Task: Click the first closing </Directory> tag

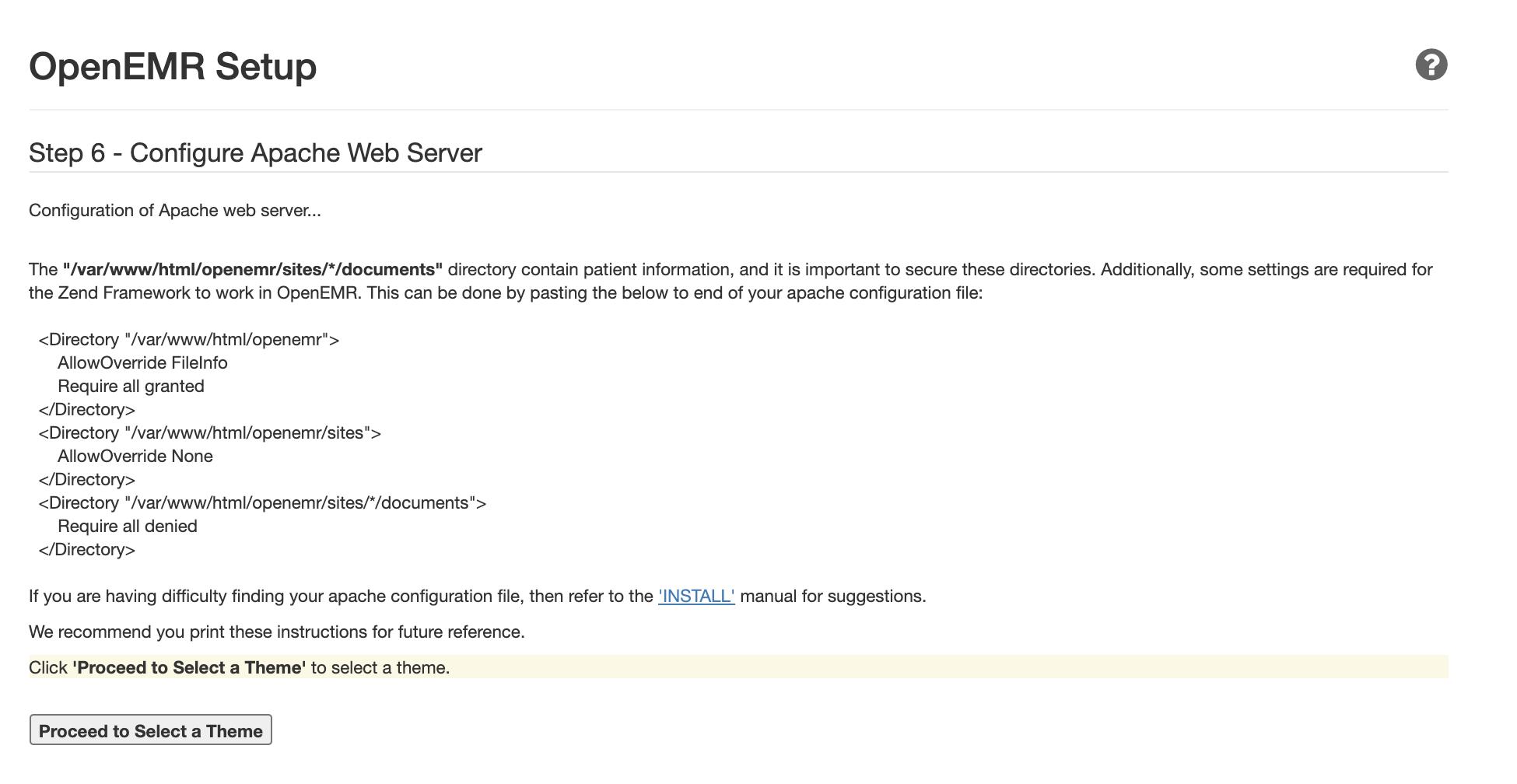Action: click(87, 410)
